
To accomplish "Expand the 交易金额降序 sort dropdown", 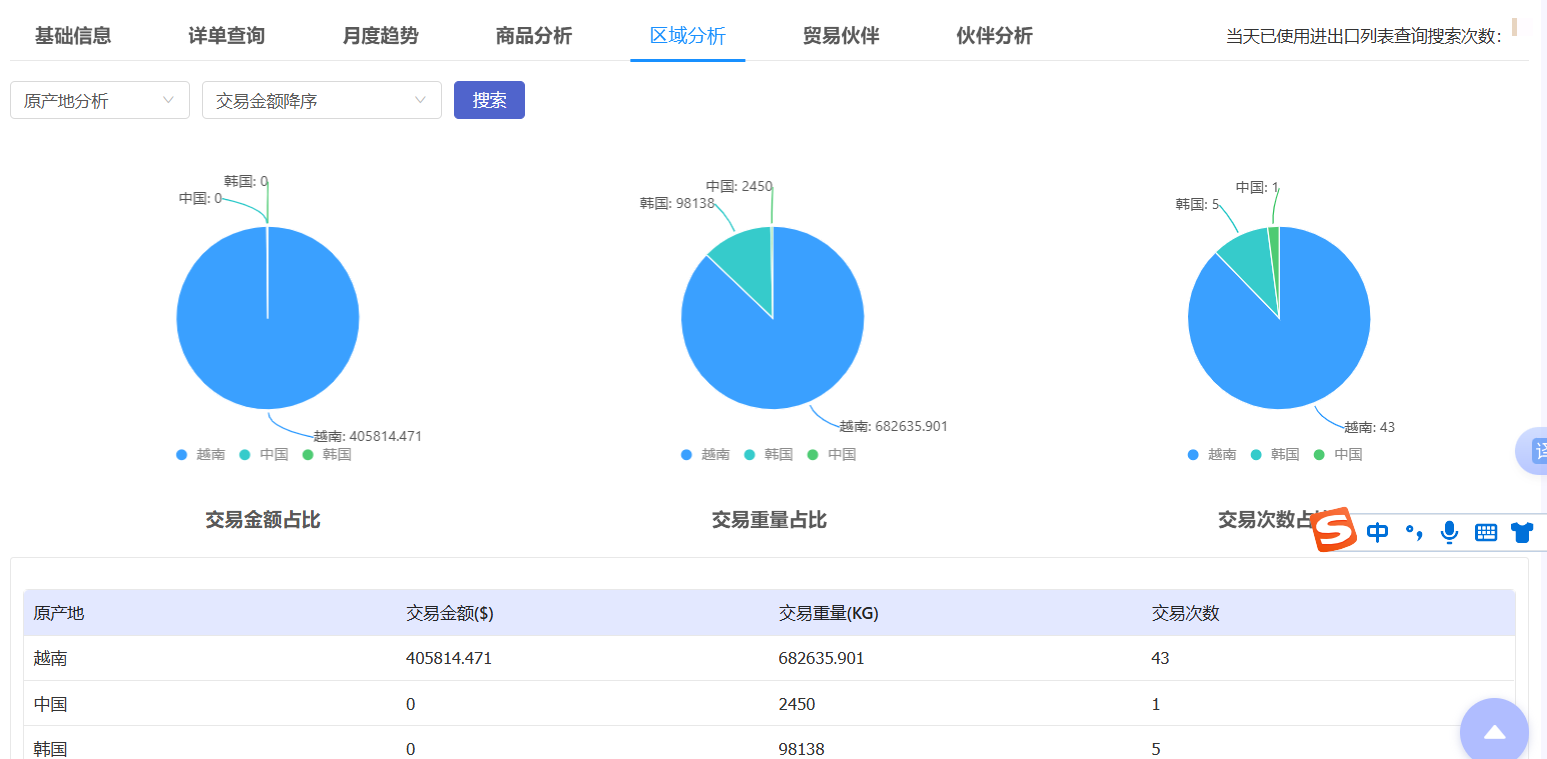I will point(321,100).
